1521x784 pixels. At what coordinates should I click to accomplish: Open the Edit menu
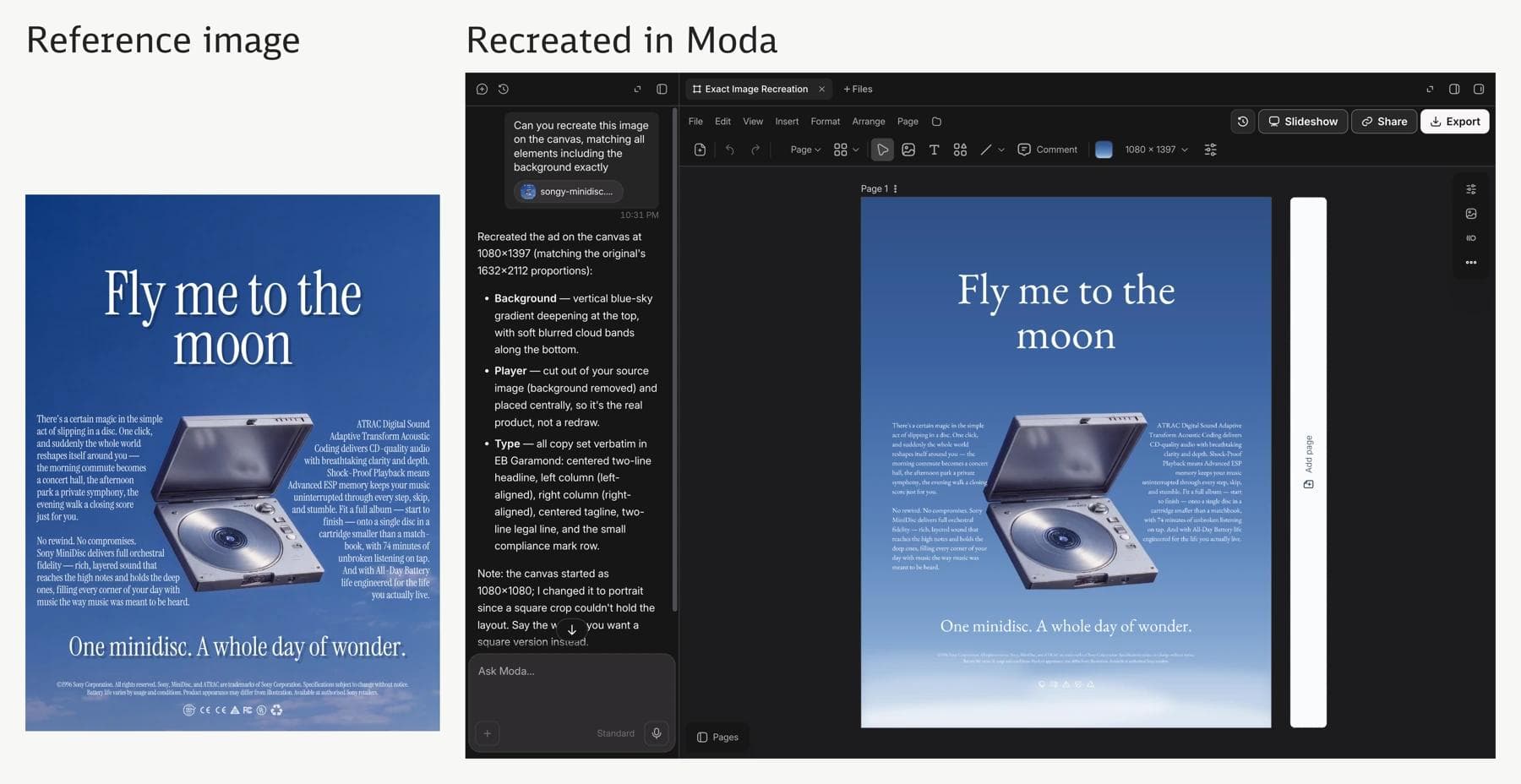click(722, 122)
